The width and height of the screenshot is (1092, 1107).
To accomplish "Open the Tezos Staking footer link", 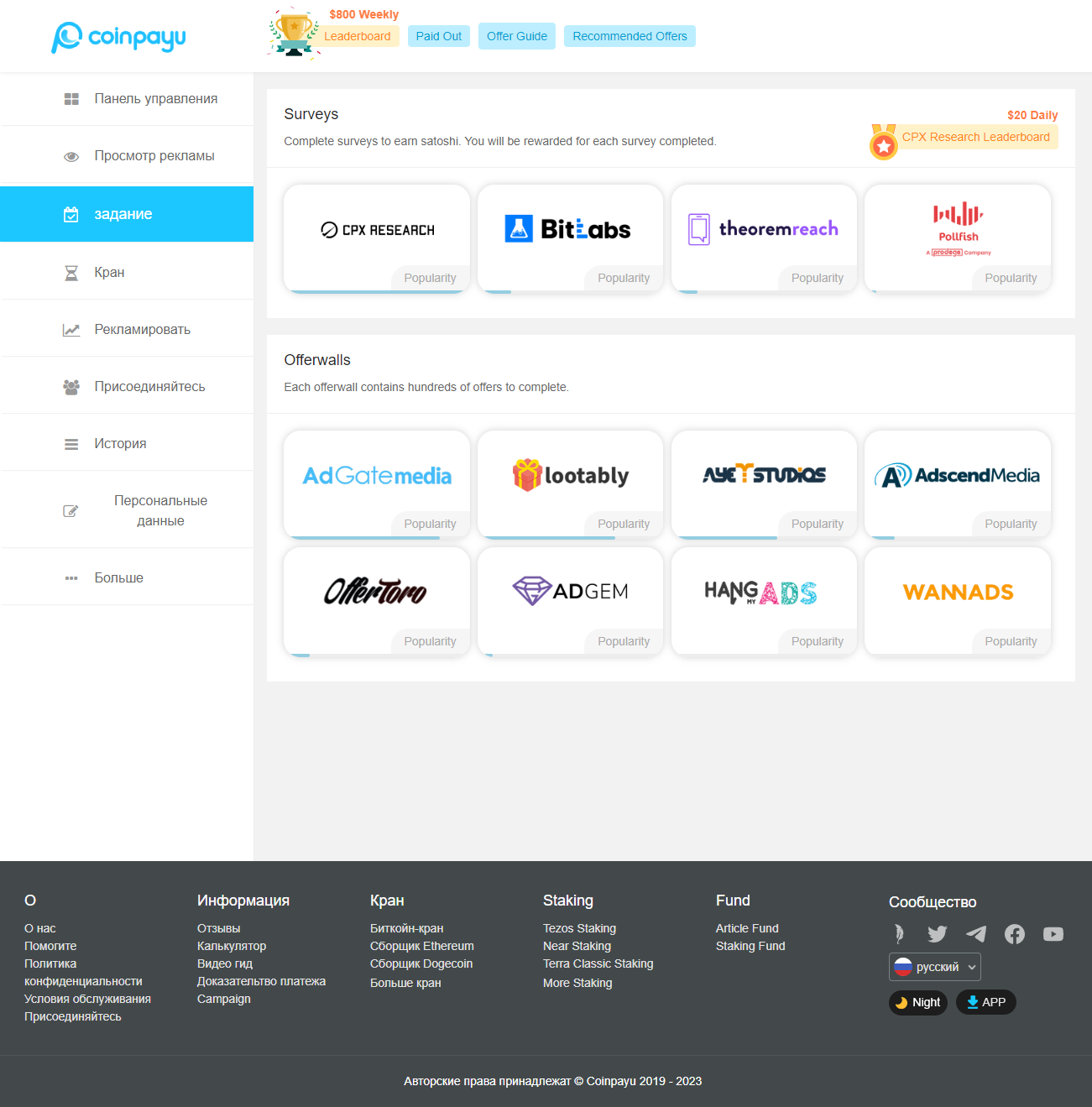I will [579, 928].
